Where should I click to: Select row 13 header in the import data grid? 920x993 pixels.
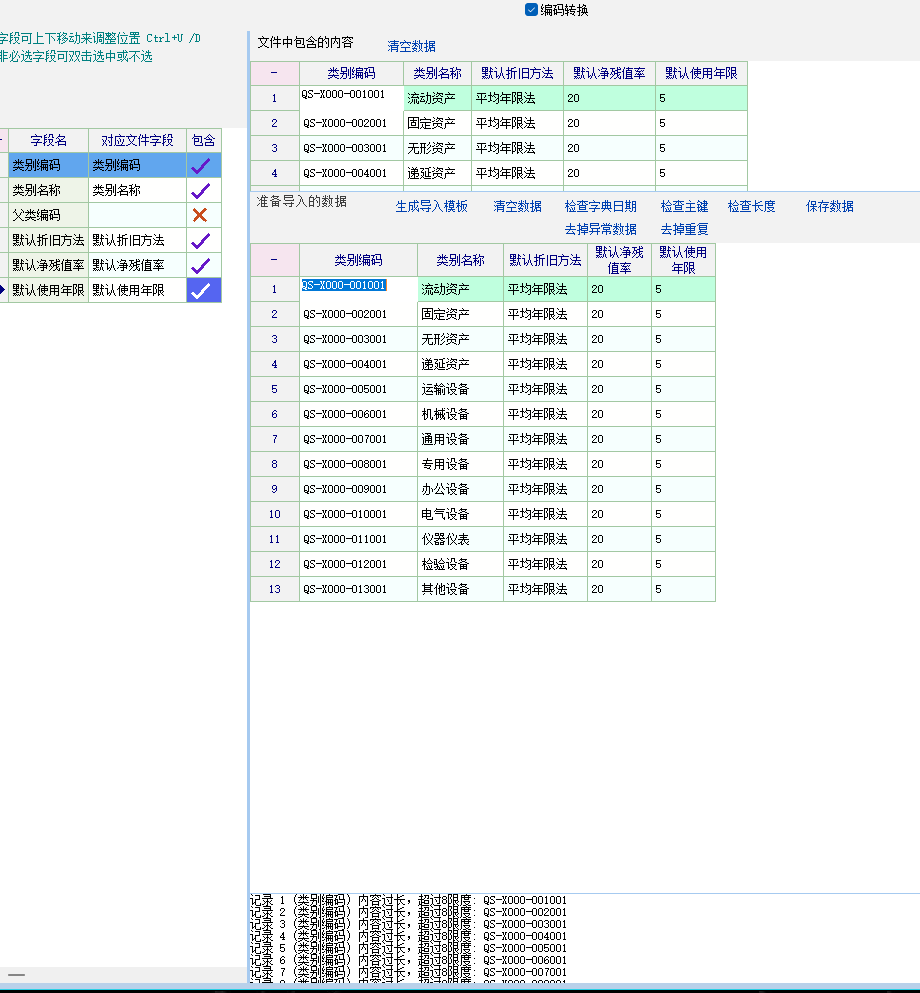(x=274, y=589)
